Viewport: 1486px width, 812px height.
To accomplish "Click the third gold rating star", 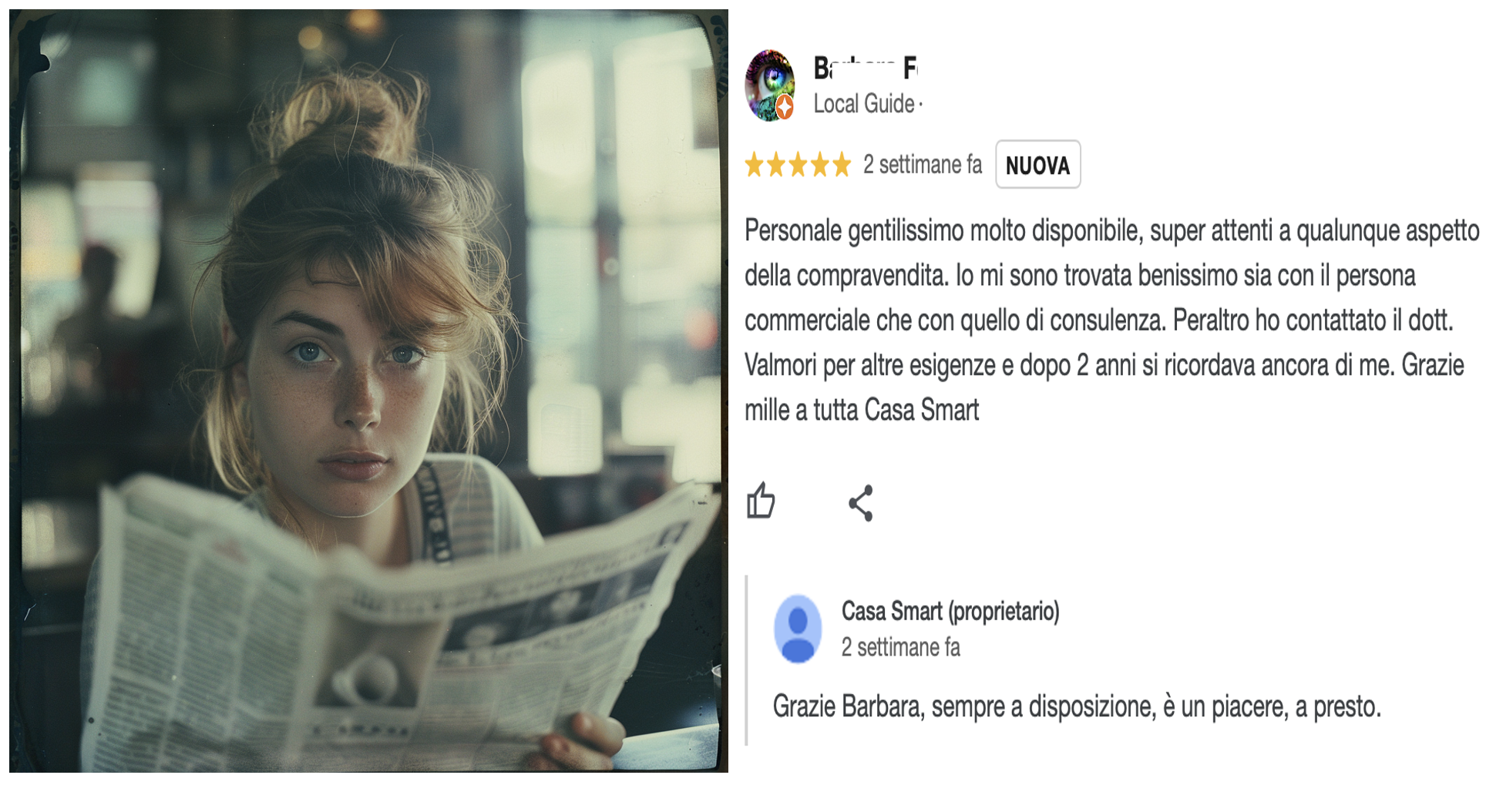I will 798,165.
